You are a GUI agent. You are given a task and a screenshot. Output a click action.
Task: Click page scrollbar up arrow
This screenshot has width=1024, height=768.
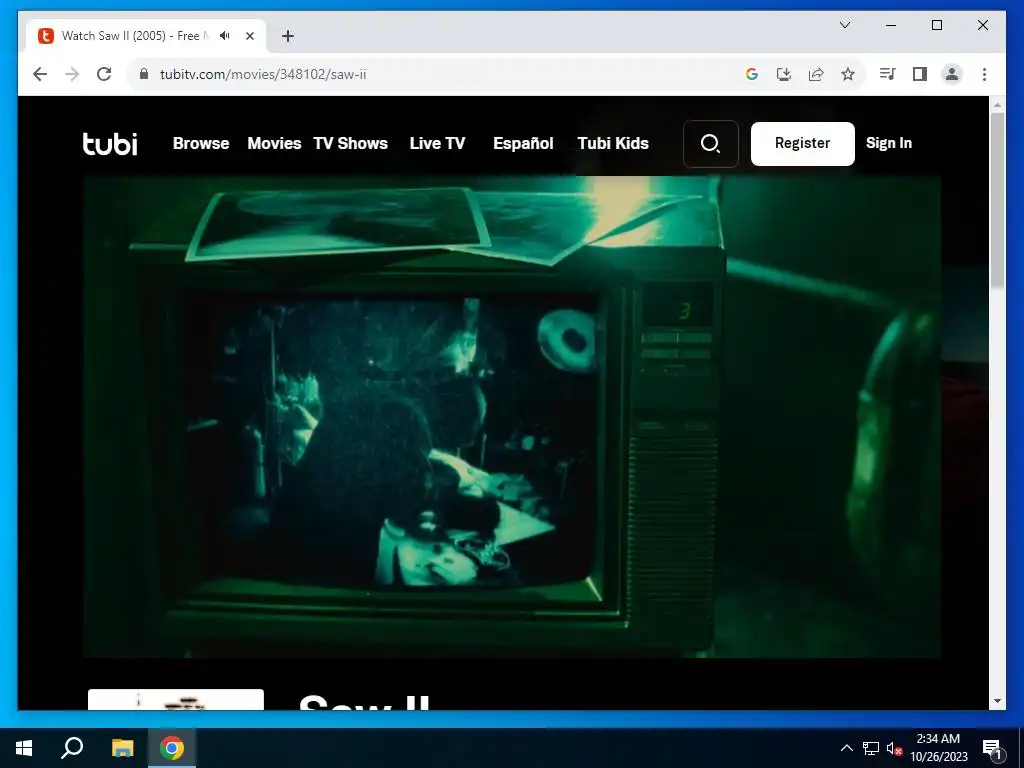click(x=997, y=104)
